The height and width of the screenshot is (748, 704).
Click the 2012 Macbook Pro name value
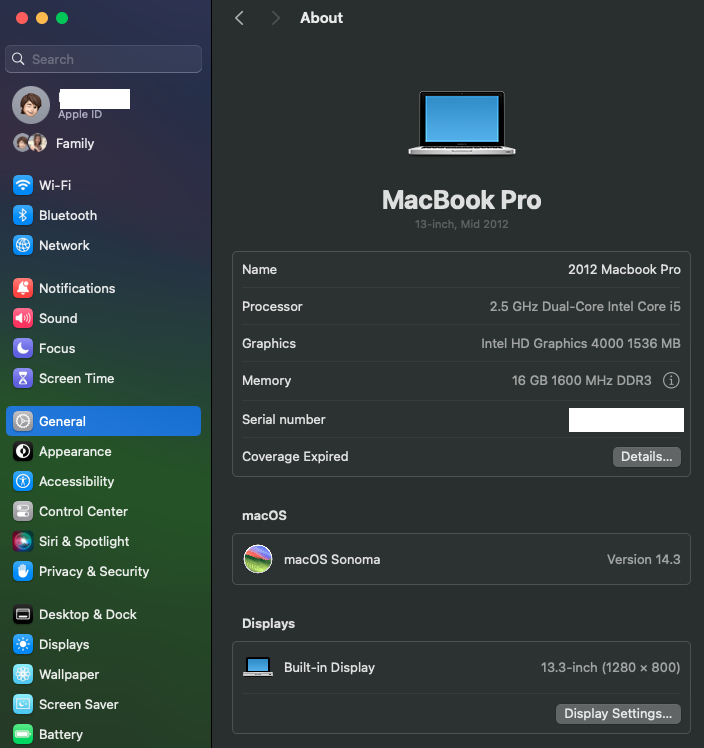point(624,270)
